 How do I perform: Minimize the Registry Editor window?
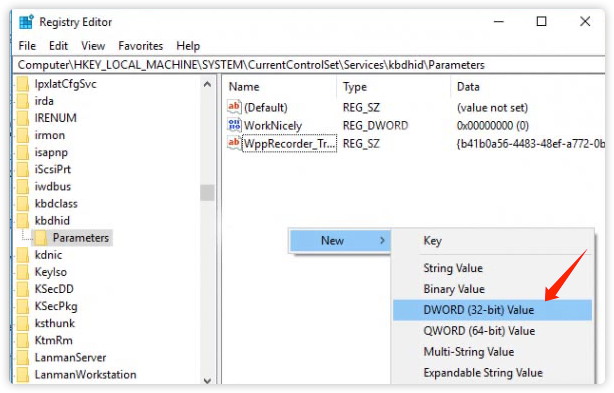[498, 22]
